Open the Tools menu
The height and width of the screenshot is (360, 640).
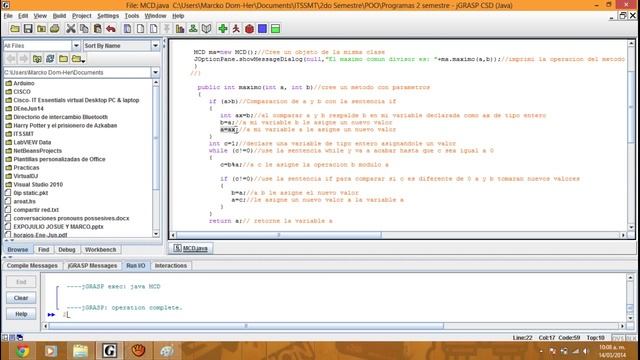pyautogui.click(x=132, y=16)
